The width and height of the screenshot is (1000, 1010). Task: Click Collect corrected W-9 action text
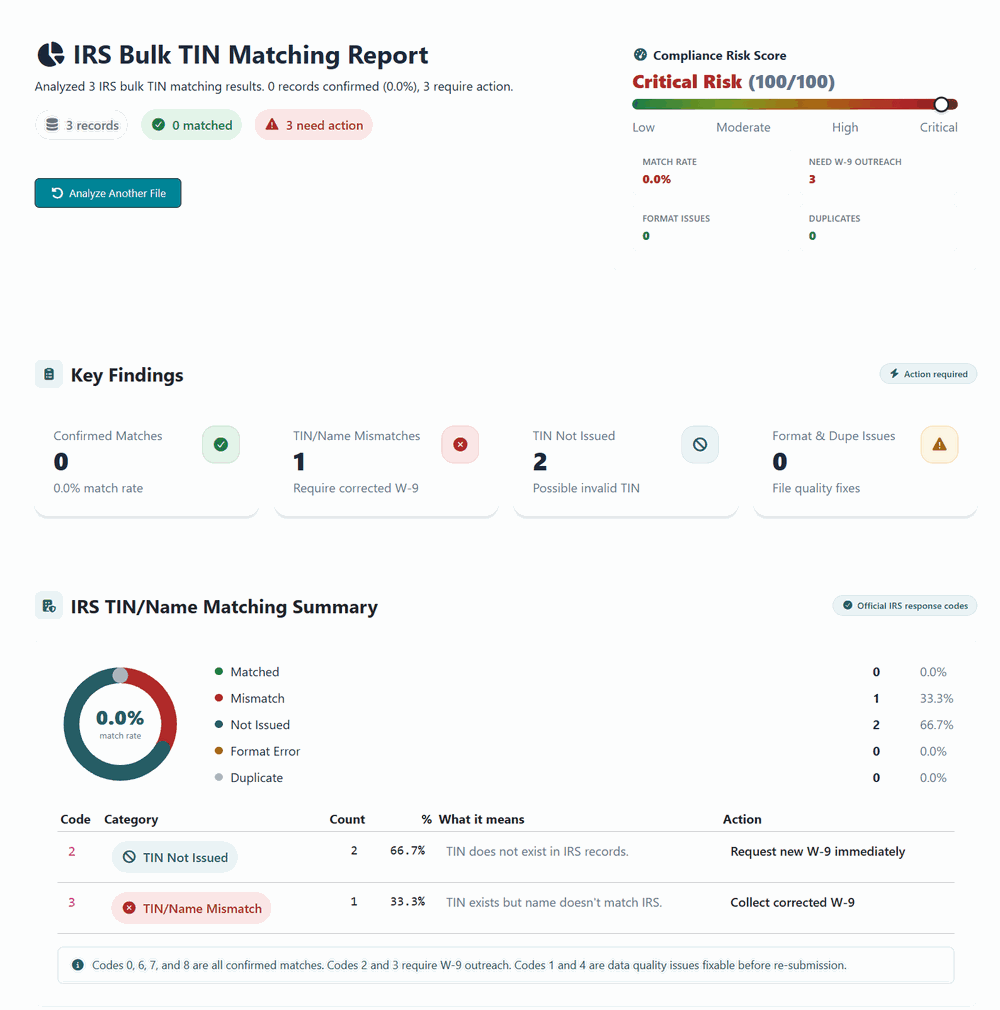click(793, 902)
